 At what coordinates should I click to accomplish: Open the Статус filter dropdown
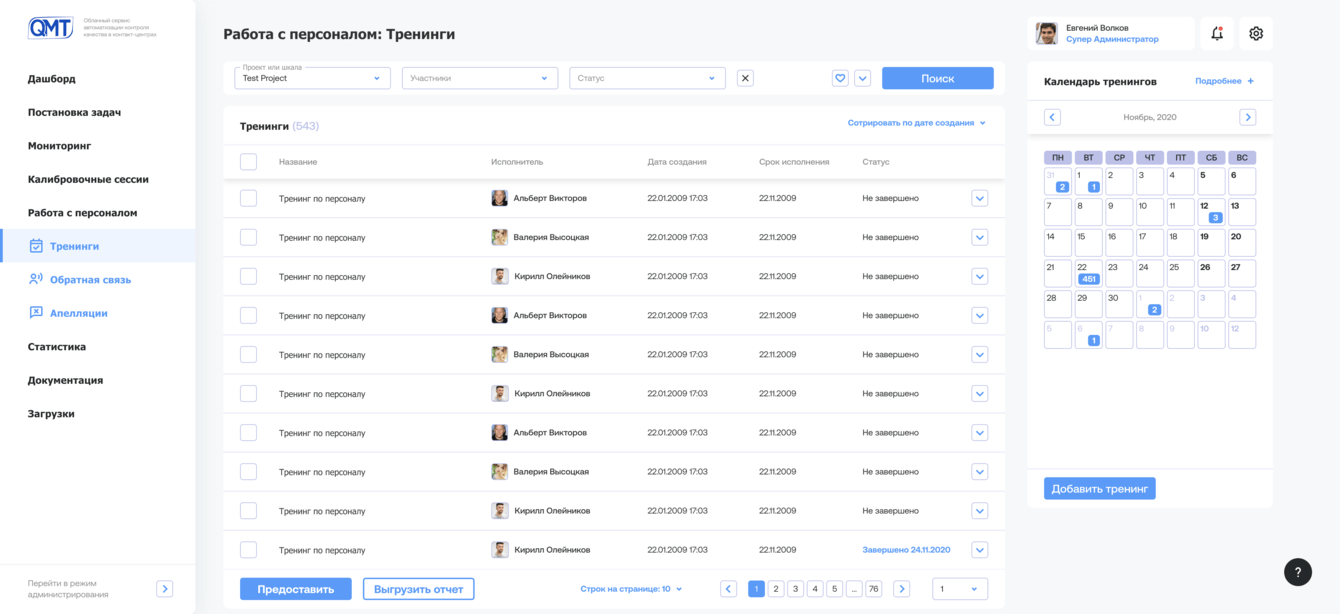(x=647, y=78)
